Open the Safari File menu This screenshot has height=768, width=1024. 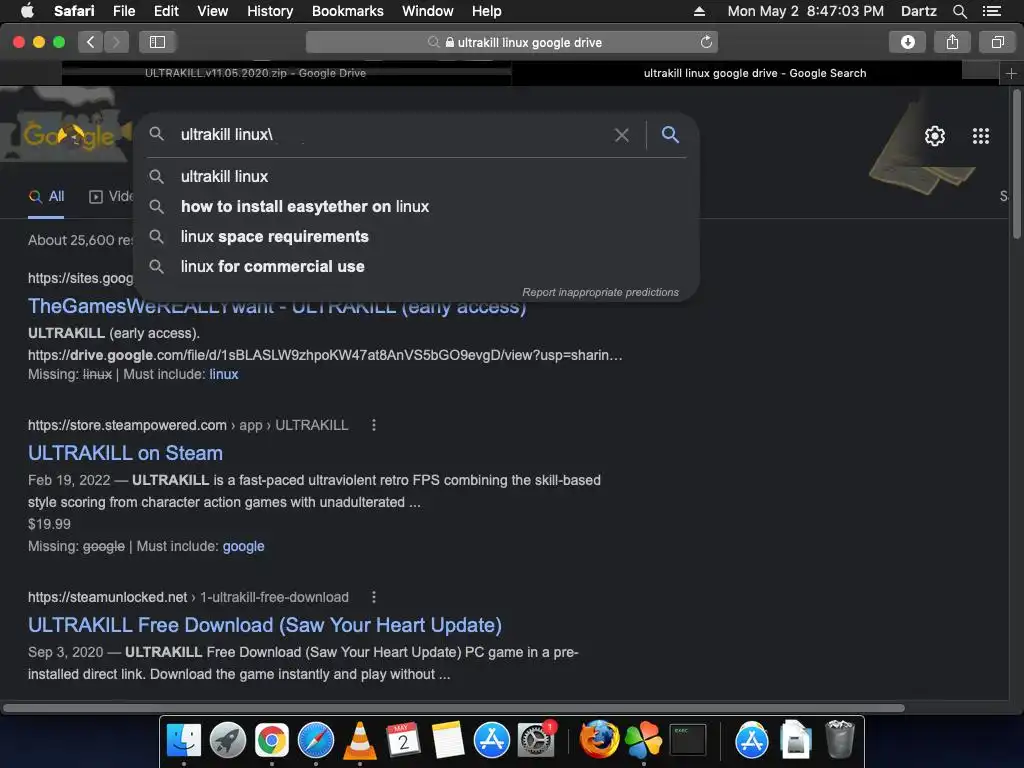click(x=123, y=11)
